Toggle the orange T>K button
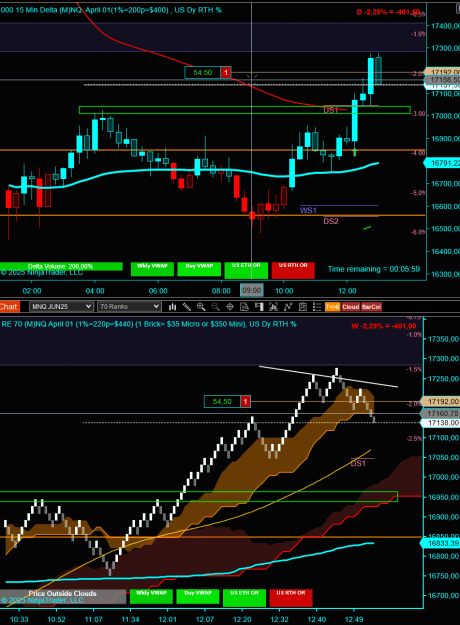This screenshot has width=460, height=625. click(332, 307)
